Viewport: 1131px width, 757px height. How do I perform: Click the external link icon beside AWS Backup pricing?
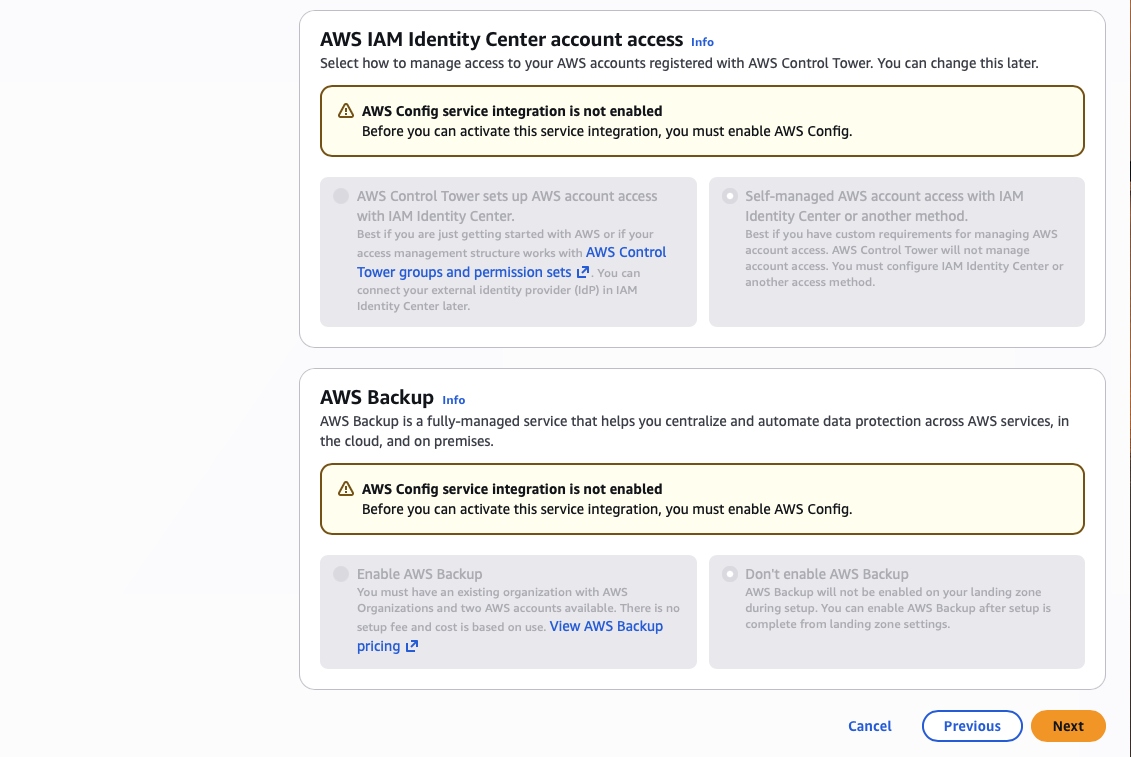pyautogui.click(x=413, y=646)
